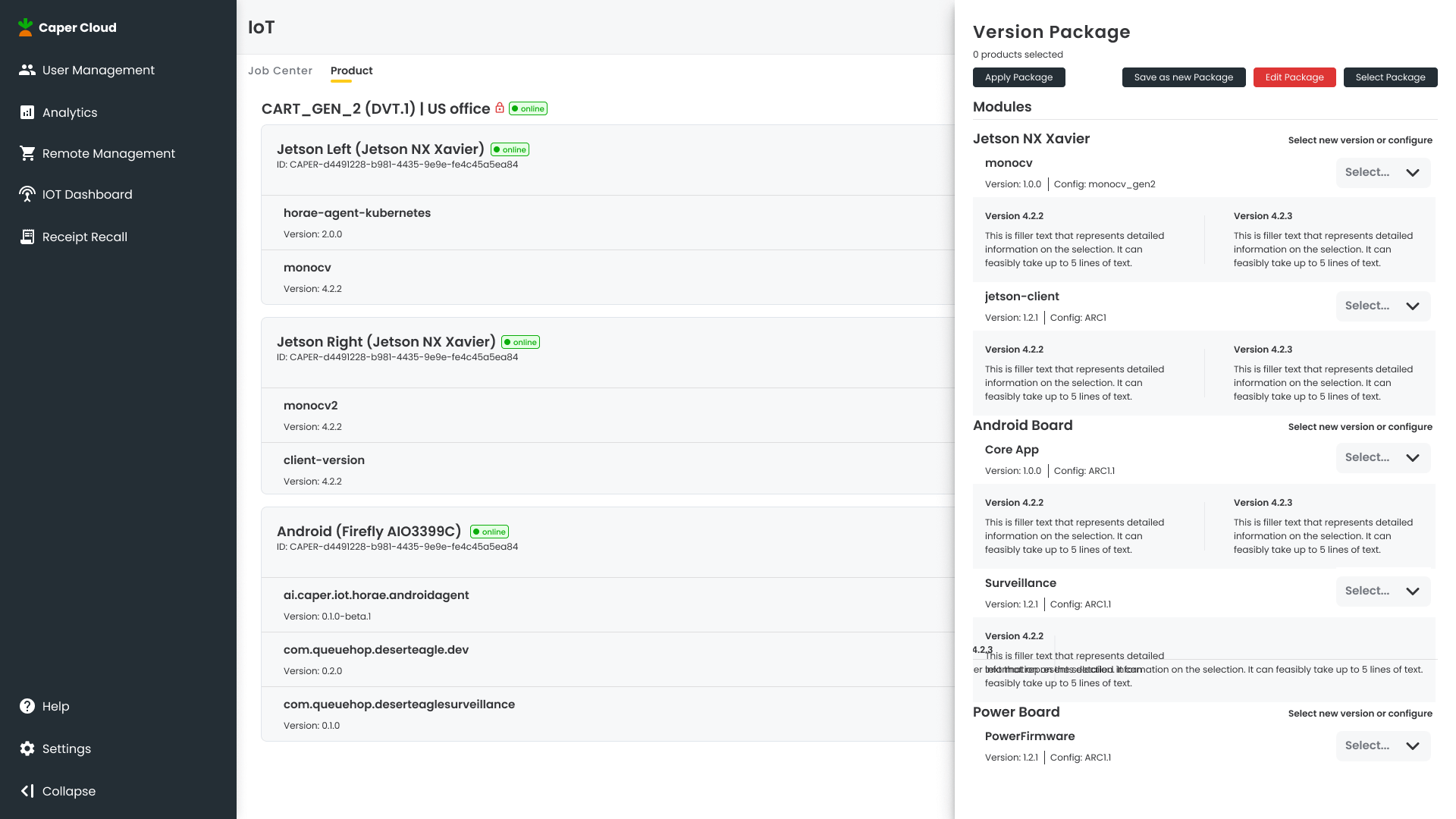Click the Caper Cloud carrot logo
The height and width of the screenshot is (819, 1456).
[x=26, y=27]
